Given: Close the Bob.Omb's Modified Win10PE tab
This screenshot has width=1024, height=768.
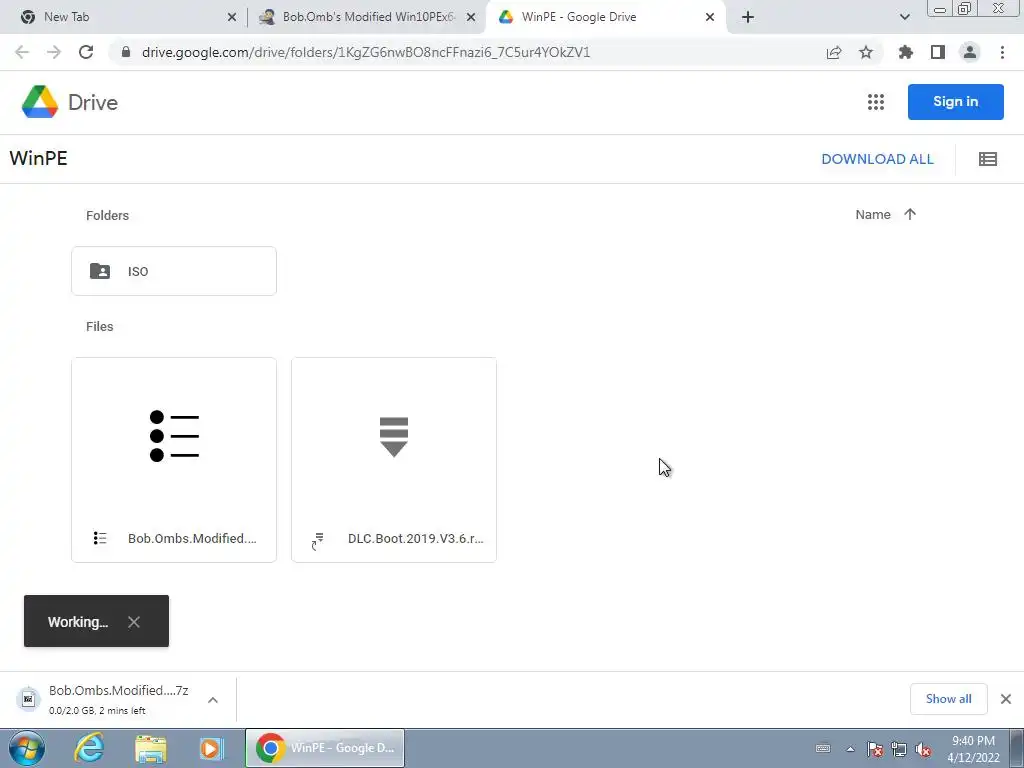Looking at the screenshot, I should click(x=471, y=17).
